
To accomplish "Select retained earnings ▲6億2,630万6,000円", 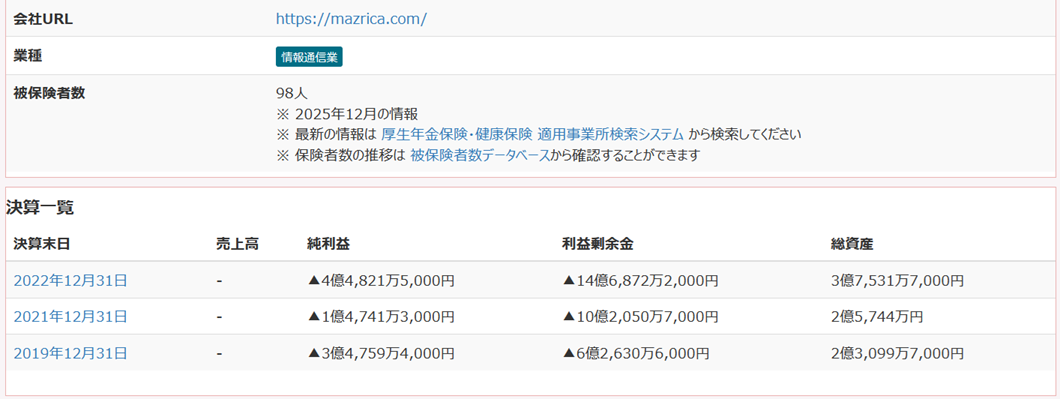I will tap(635, 353).
